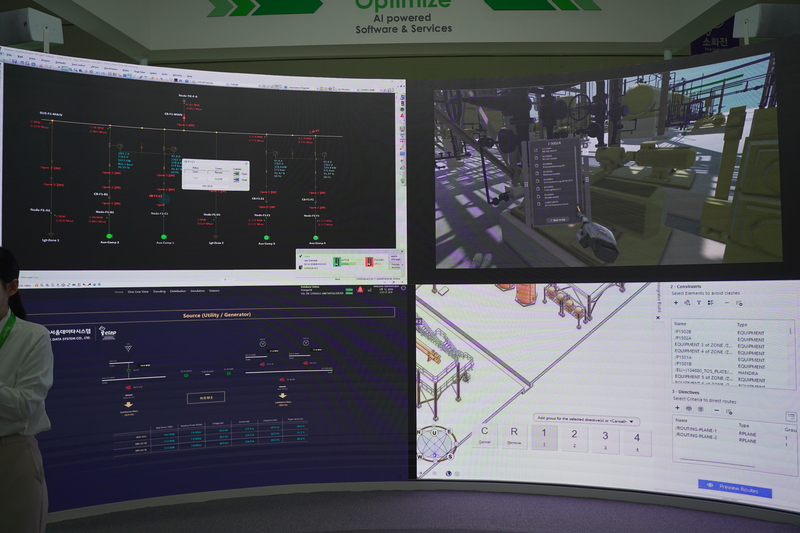
Task: Add a new directive with the plus icon
Action: click(677, 408)
